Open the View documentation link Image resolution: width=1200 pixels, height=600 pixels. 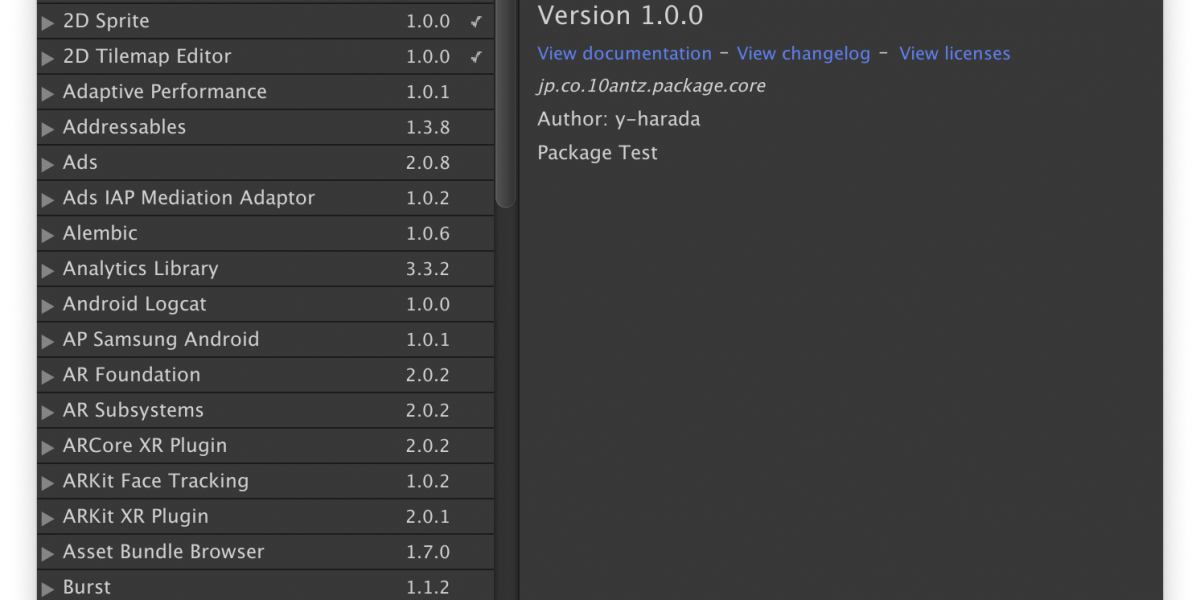(624, 54)
